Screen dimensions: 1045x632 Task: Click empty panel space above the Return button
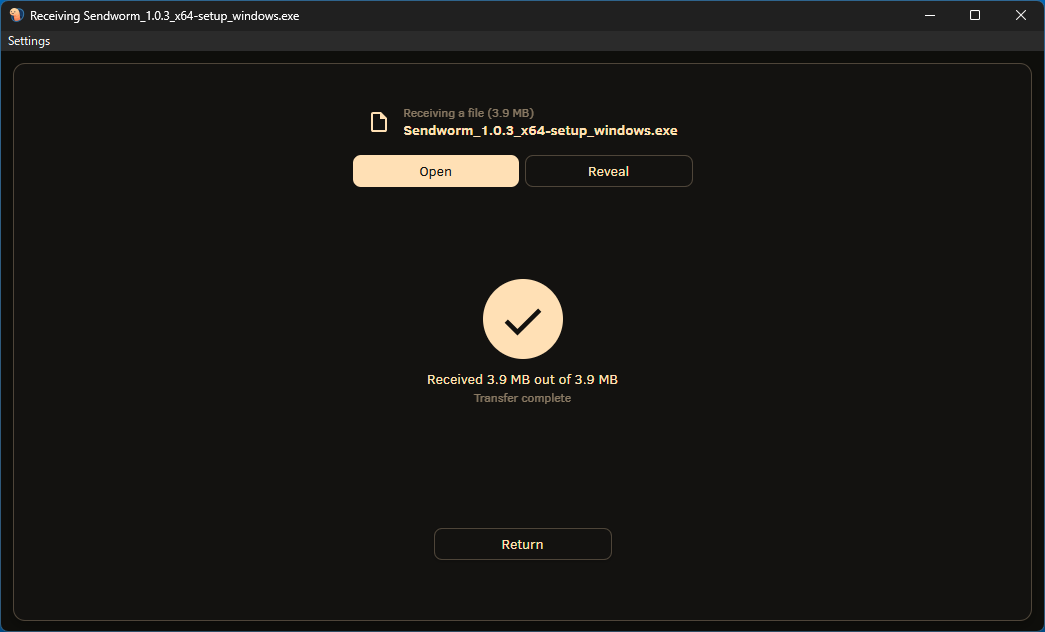(x=522, y=470)
